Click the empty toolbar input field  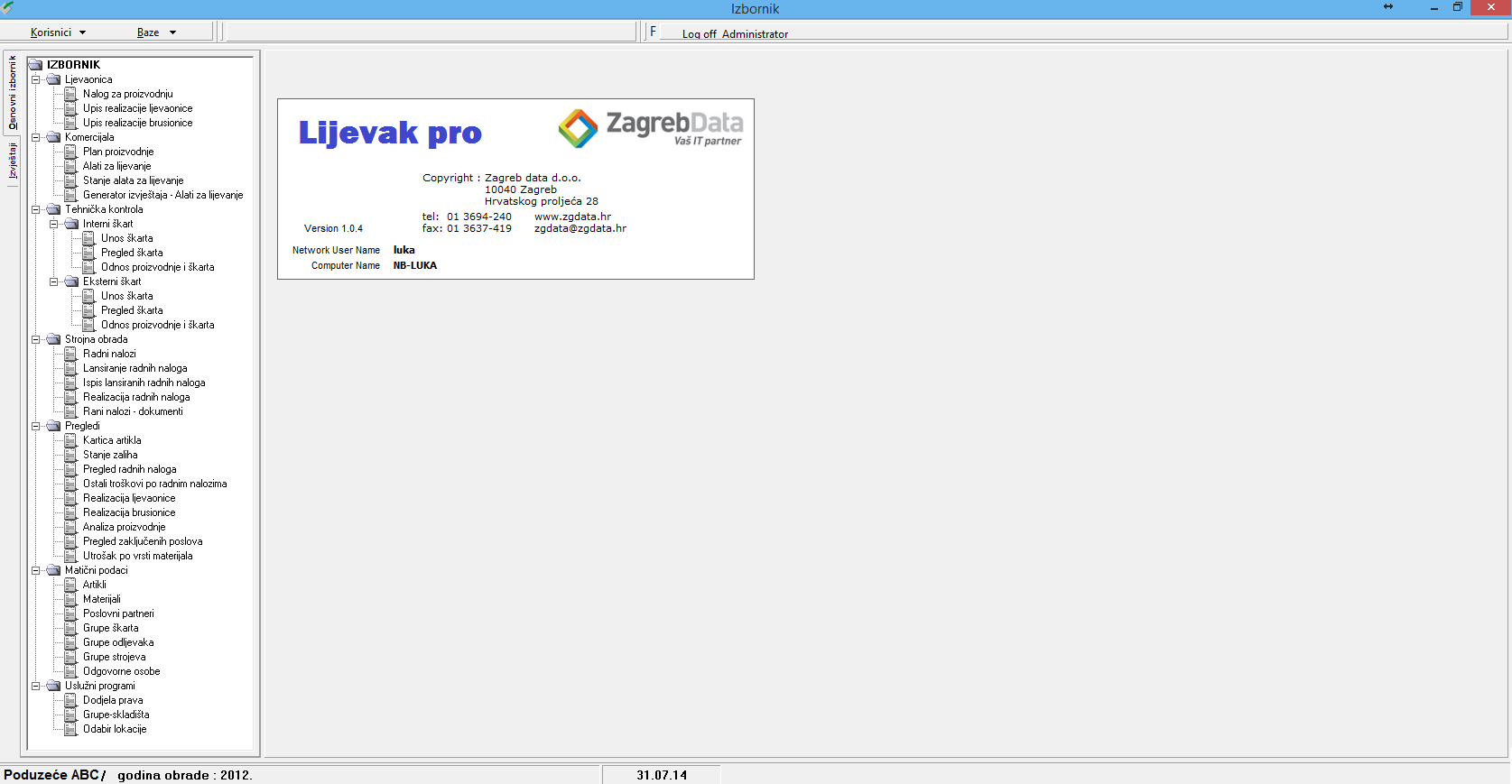click(430, 32)
